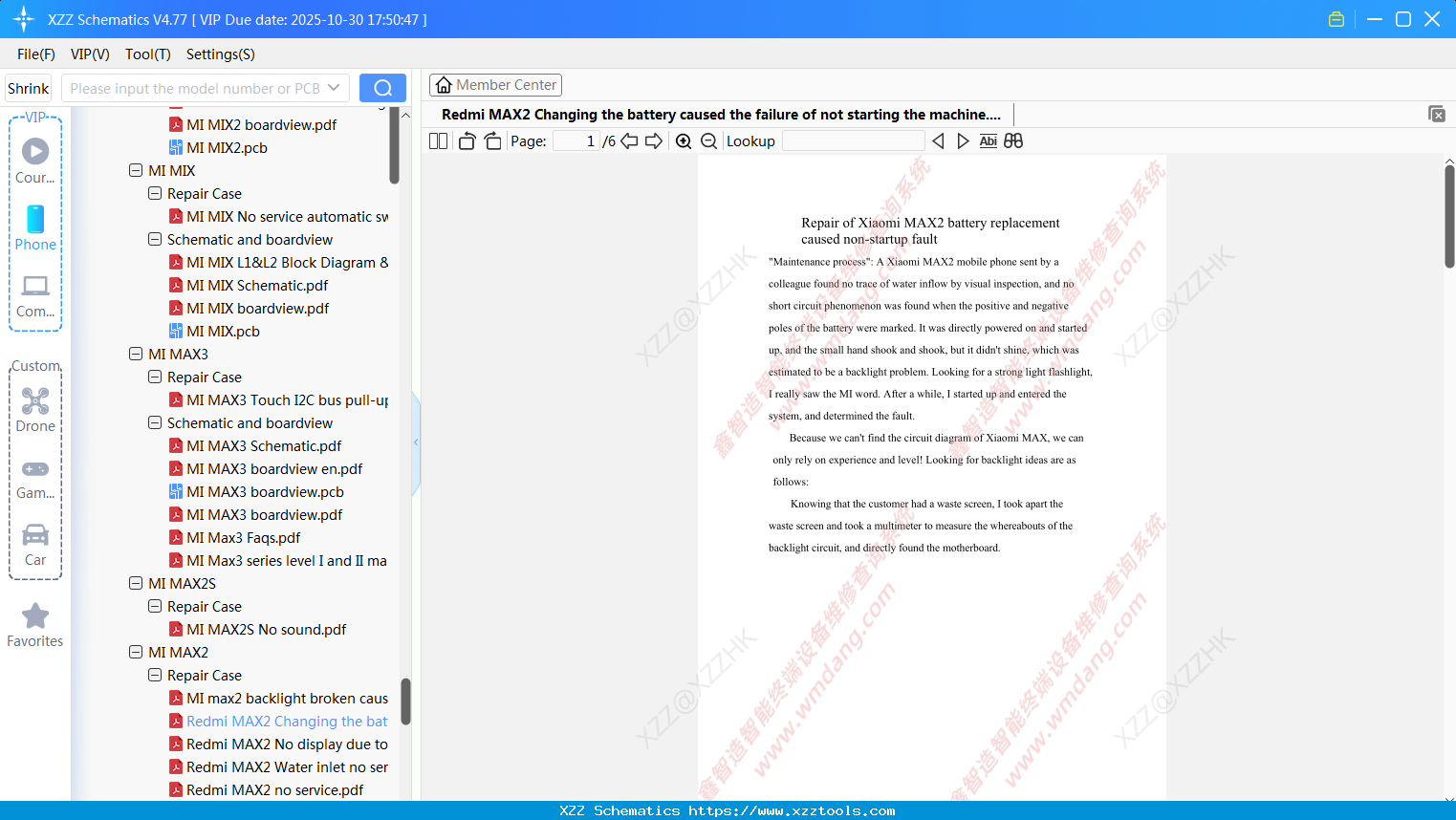The width and height of the screenshot is (1456, 820).
Task: Collapse the MI MAX2S tree node
Action: pyautogui.click(x=136, y=583)
